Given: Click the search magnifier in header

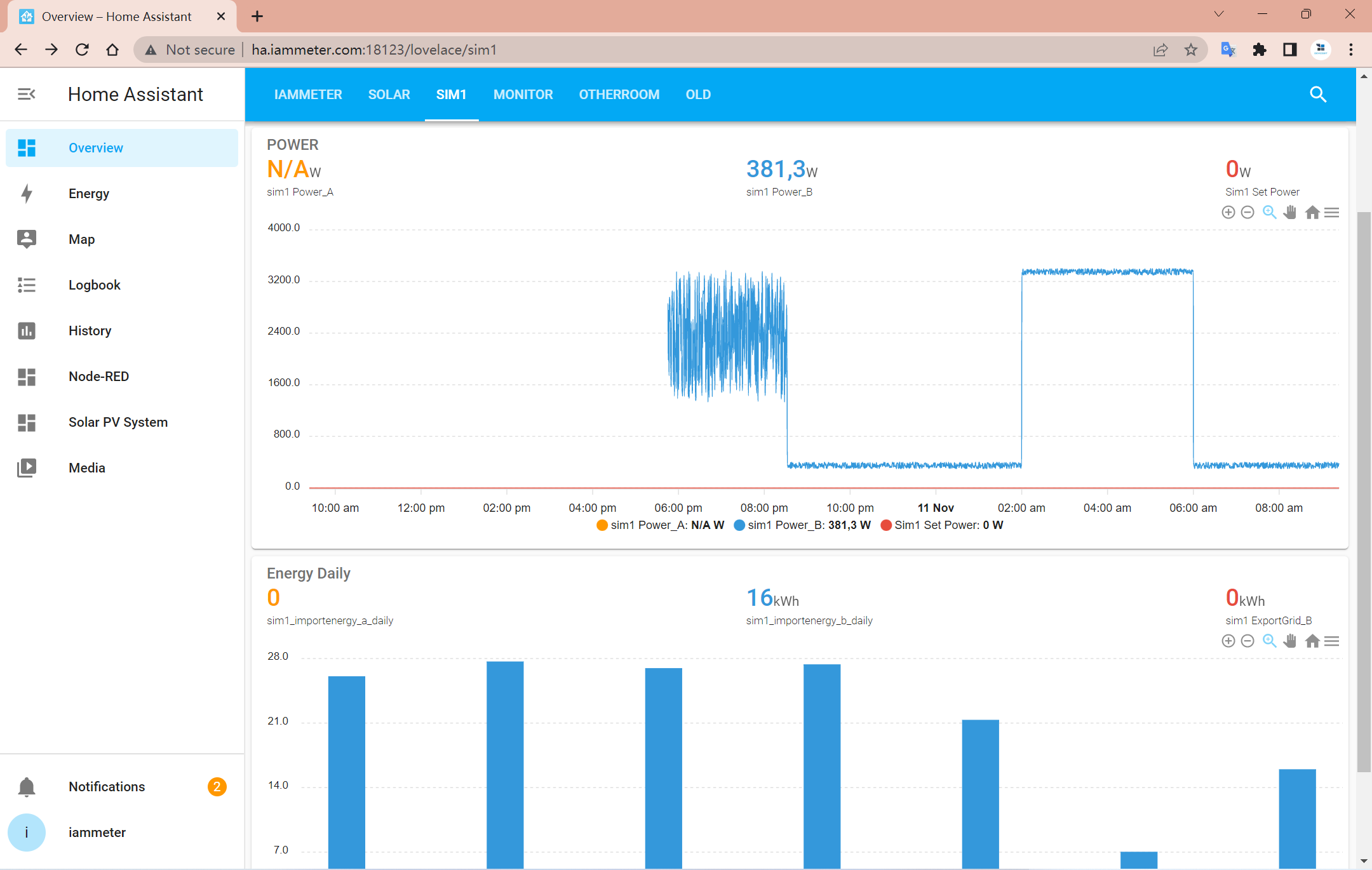Looking at the screenshot, I should pyautogui.click(x=1318, y=95).
